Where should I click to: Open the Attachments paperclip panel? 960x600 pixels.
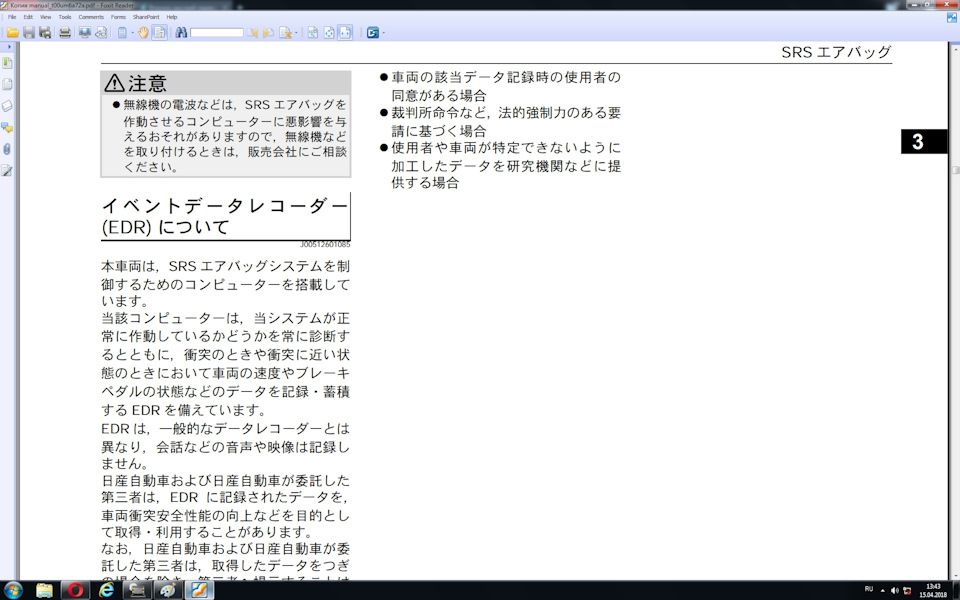pos(7,149)
